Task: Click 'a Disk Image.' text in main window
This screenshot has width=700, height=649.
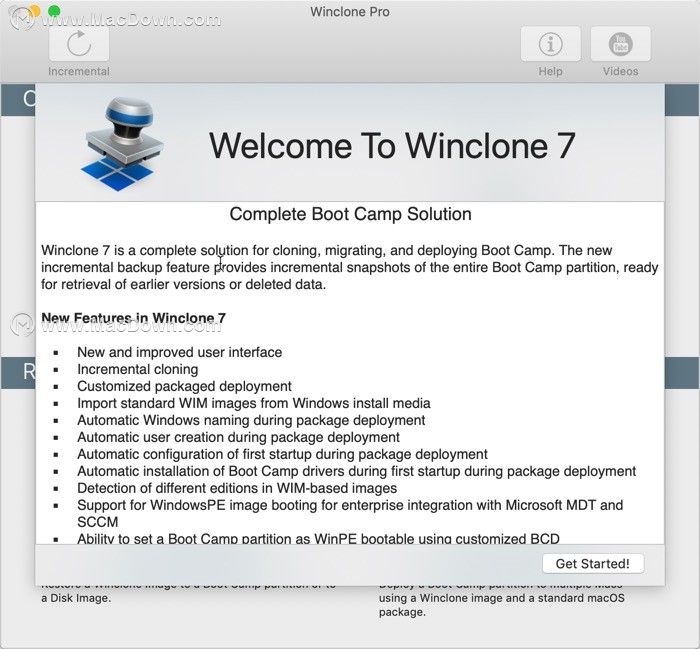Action: [x=76, y=598]
